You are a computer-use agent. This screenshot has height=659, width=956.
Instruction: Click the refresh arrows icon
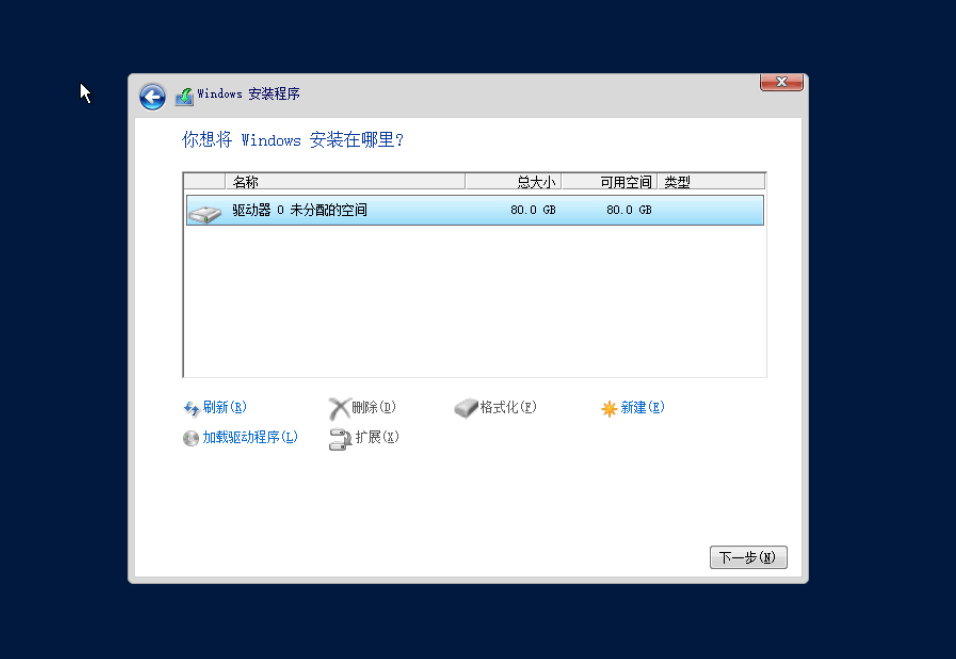pyautogui.click(x=191, y=408)
